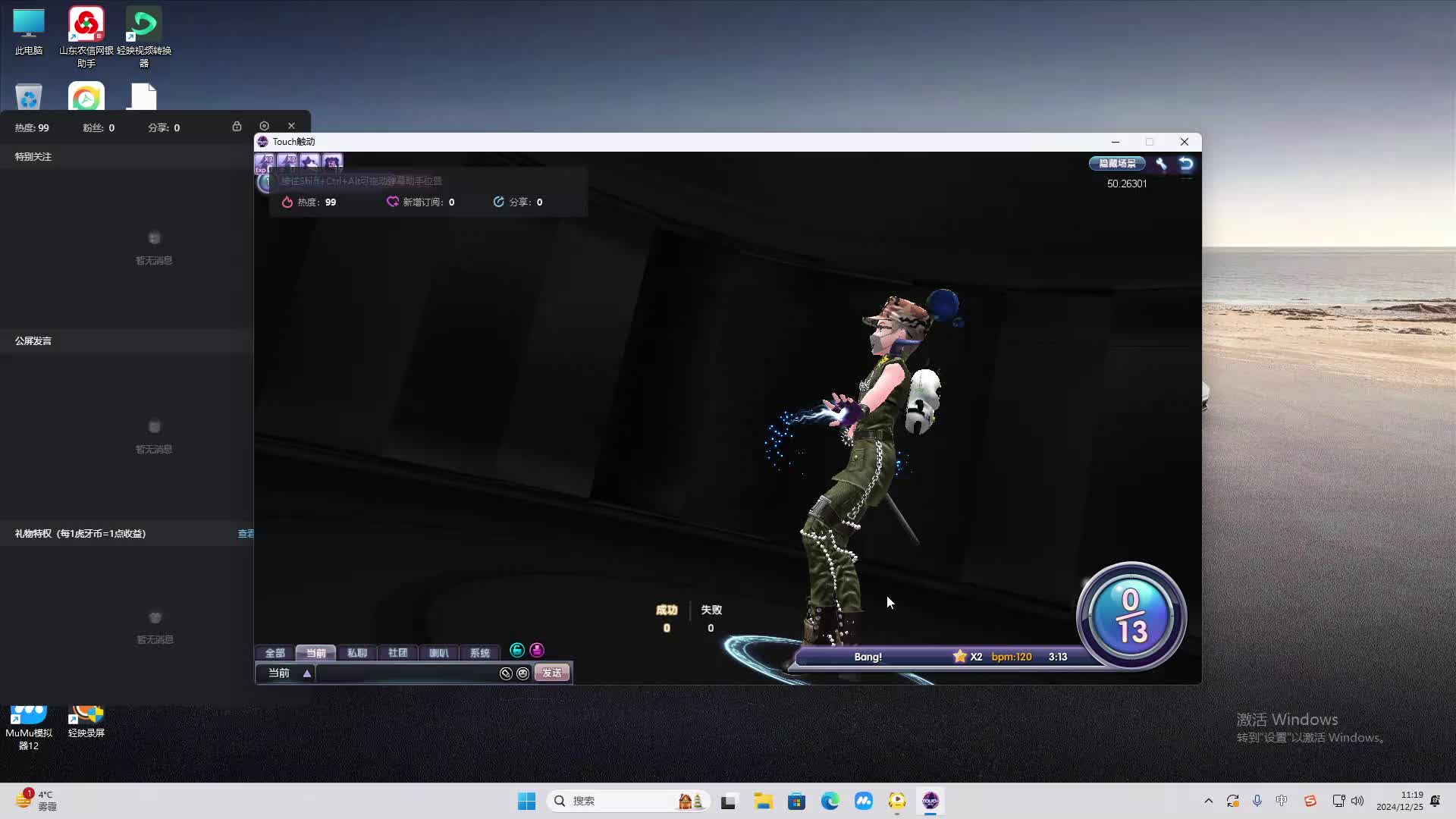This screenshot has width=1456, height=819.
Task: Click the 0/13 round score orb
Action: pos(1131,616)
